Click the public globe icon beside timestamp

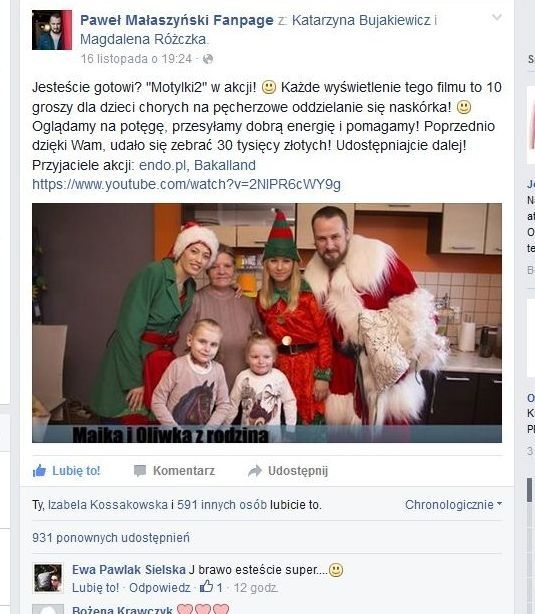coord(208,59)
